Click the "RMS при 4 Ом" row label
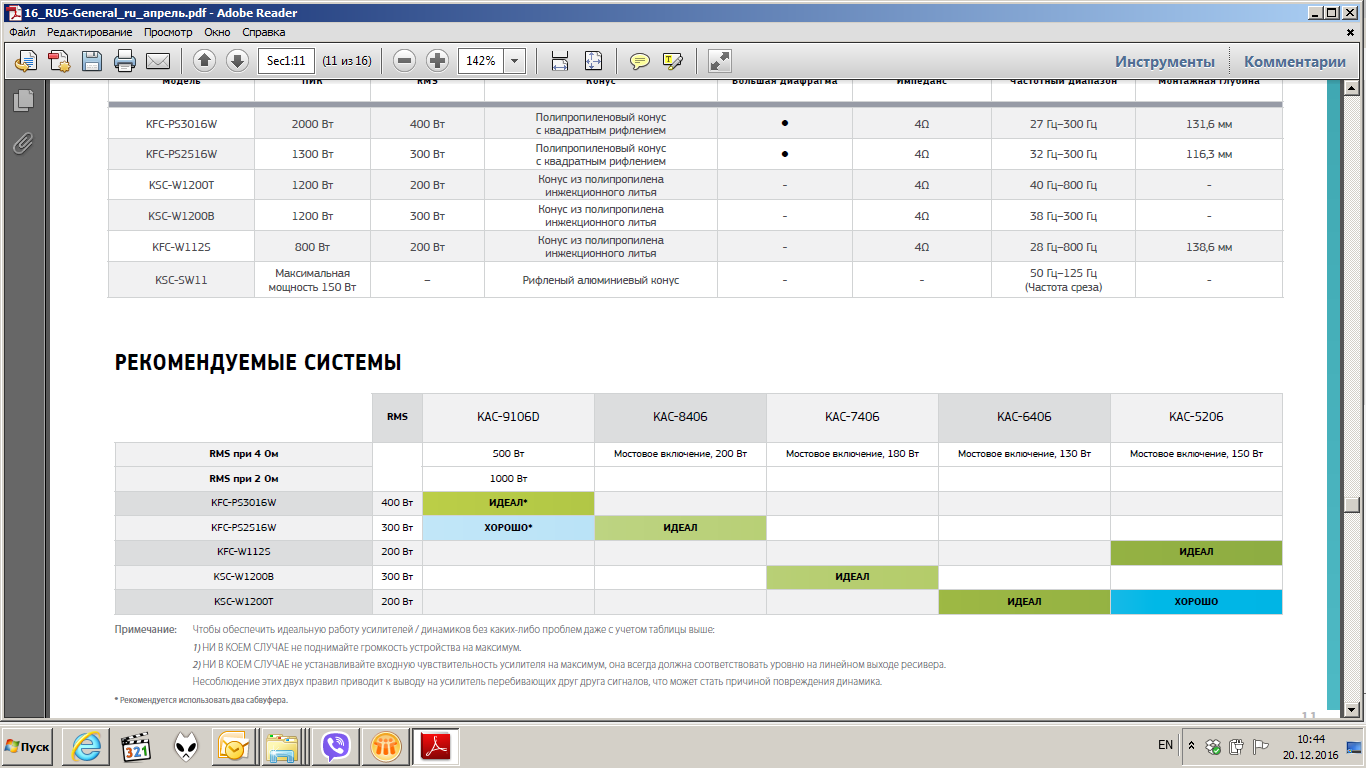The image size is (1366, 768). tap(243, 454)
